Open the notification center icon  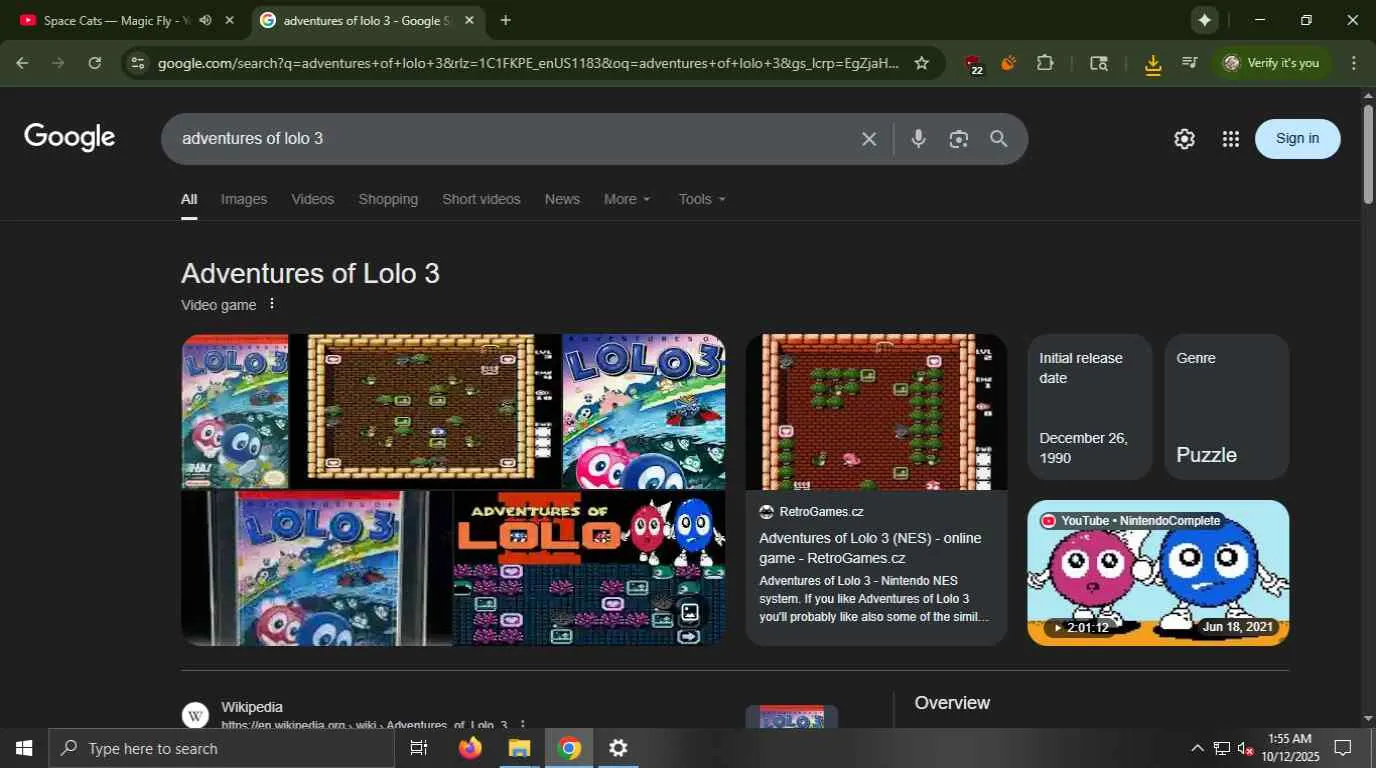[1343, 748]
